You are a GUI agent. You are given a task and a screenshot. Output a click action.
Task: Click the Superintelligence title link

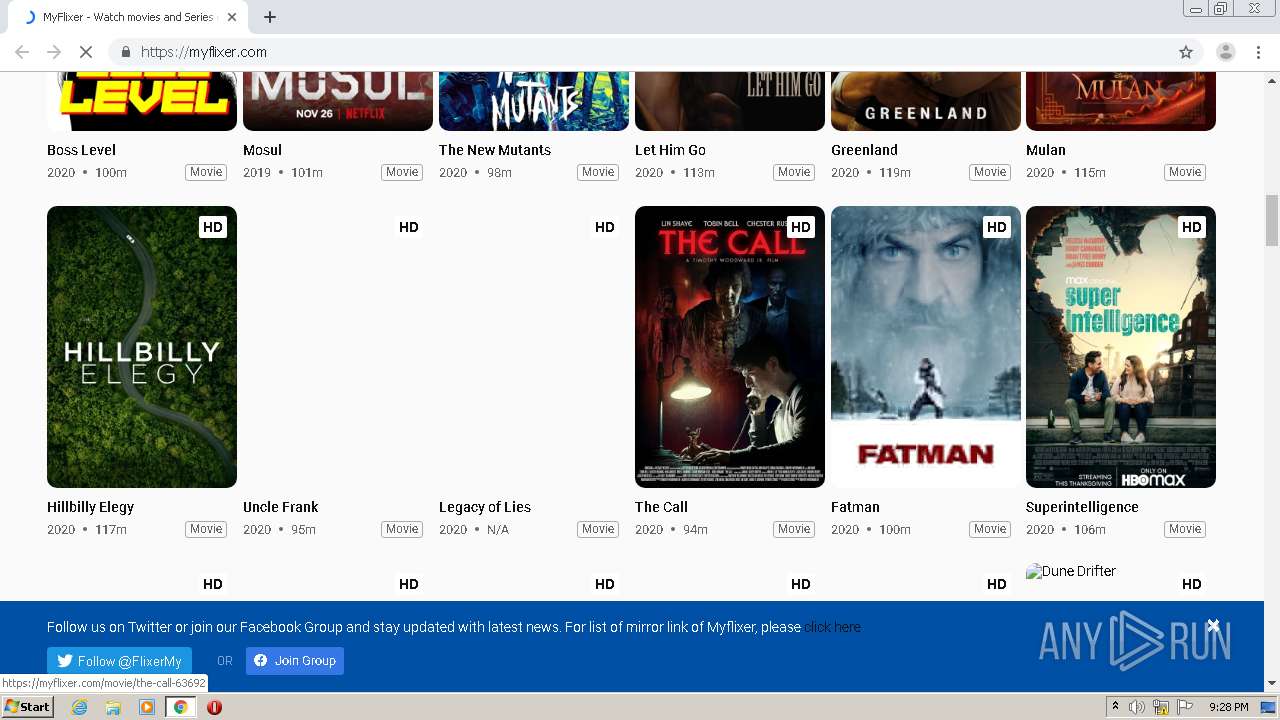(1082, 507)
